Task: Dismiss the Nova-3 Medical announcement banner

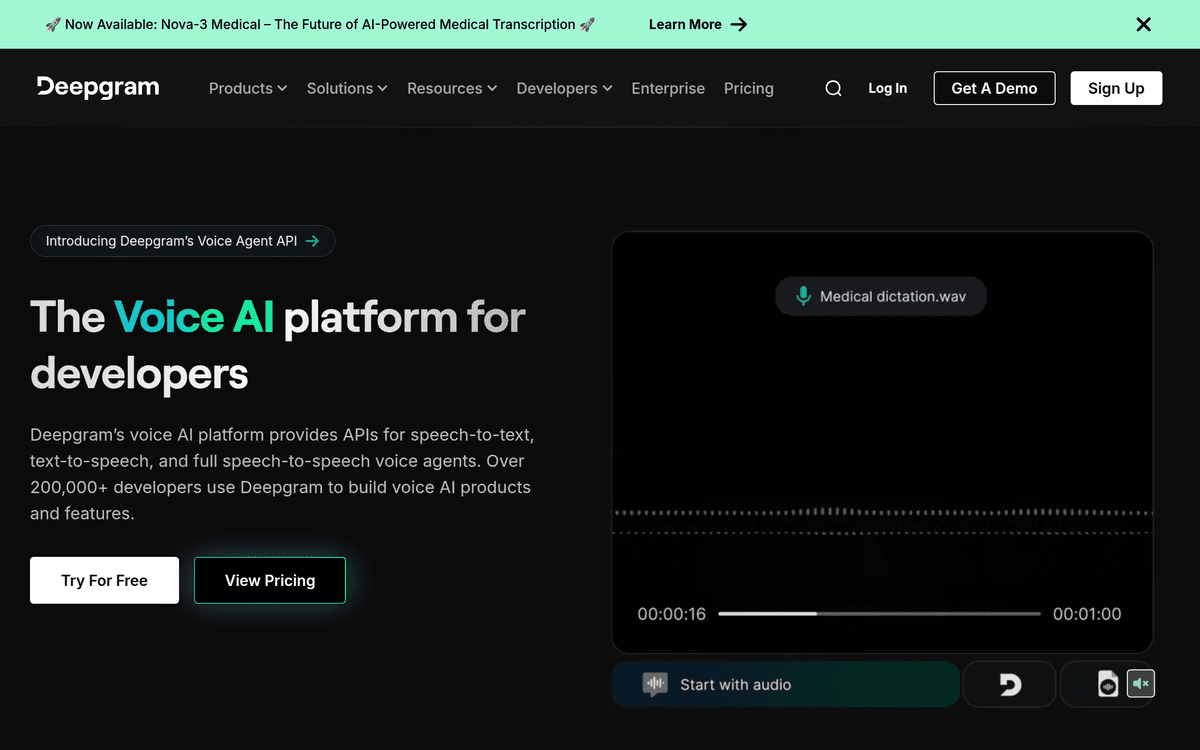Action: pyautogui.click(x=1143, y=24)
